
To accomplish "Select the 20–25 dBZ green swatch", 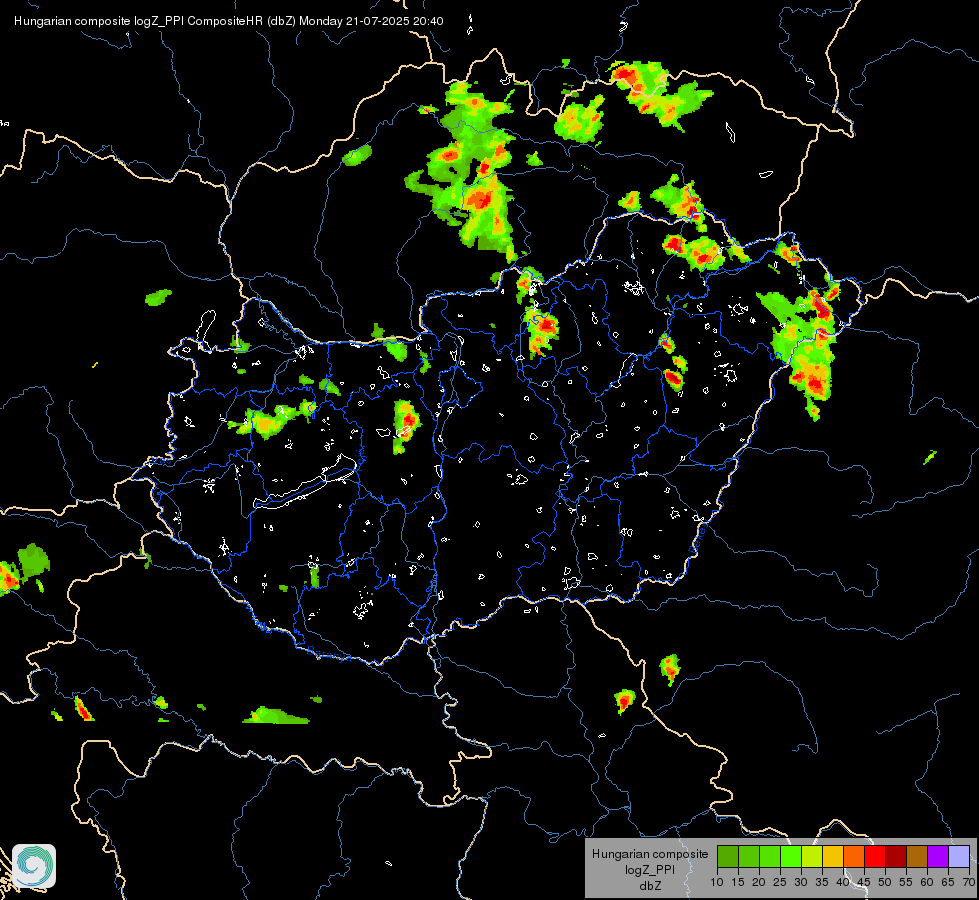I will click(770, 856).
